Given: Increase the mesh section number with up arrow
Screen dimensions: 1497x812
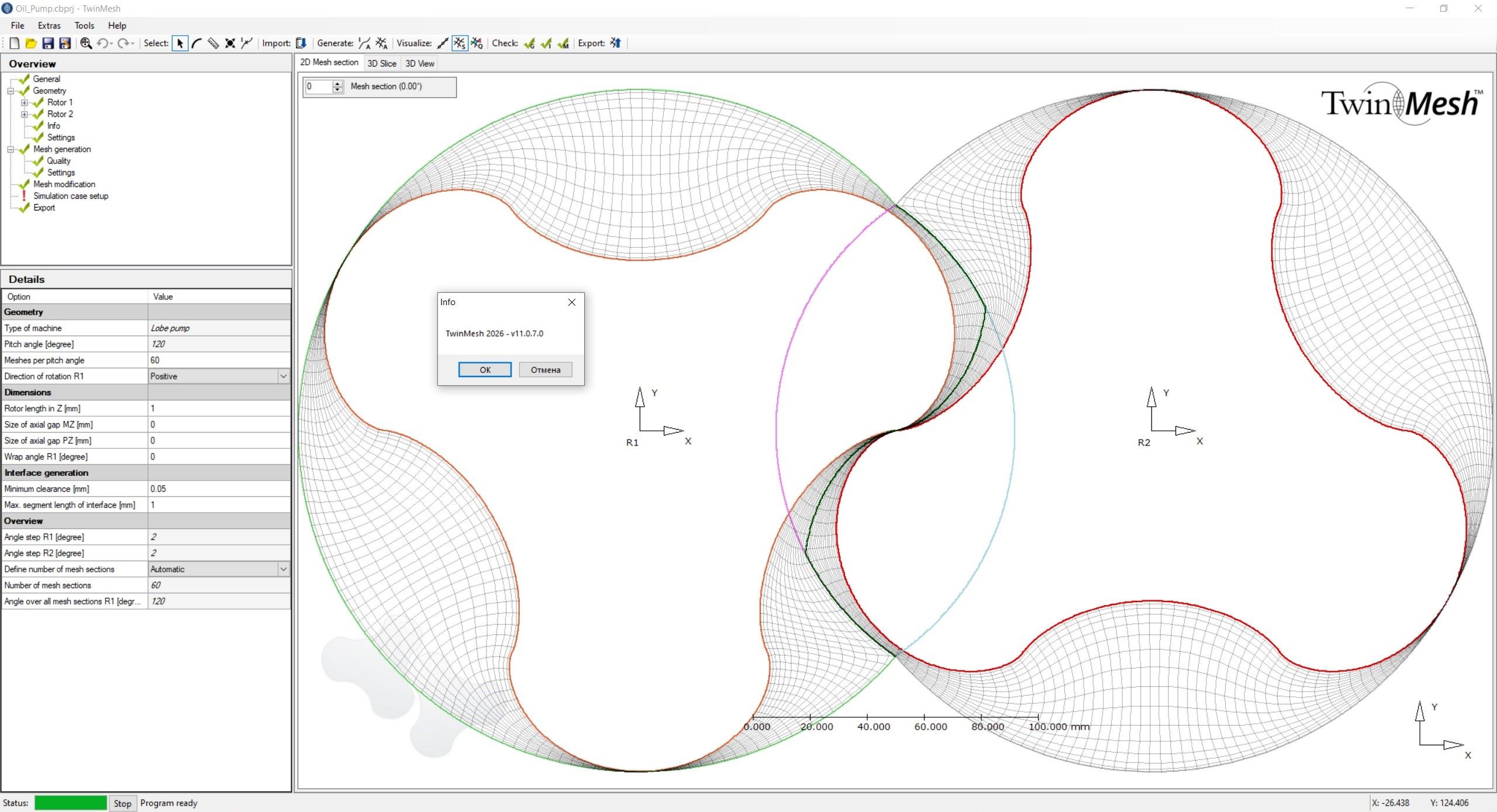Looking at the screenshot, I should (337, 84).
